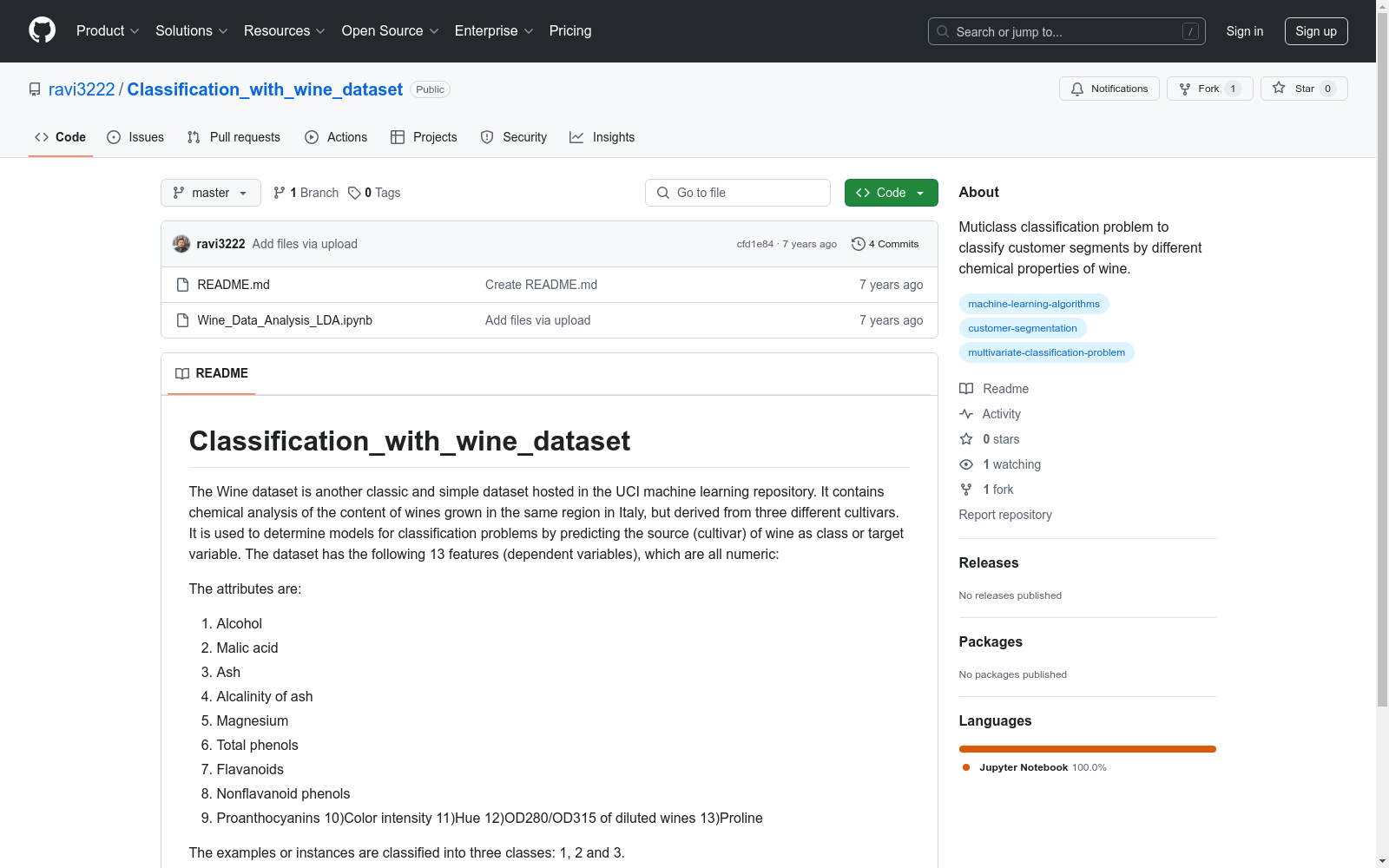Screen dimensions: 1389x868
Task: Open the ravi3222 user profile link
Action: coord(82,89)
